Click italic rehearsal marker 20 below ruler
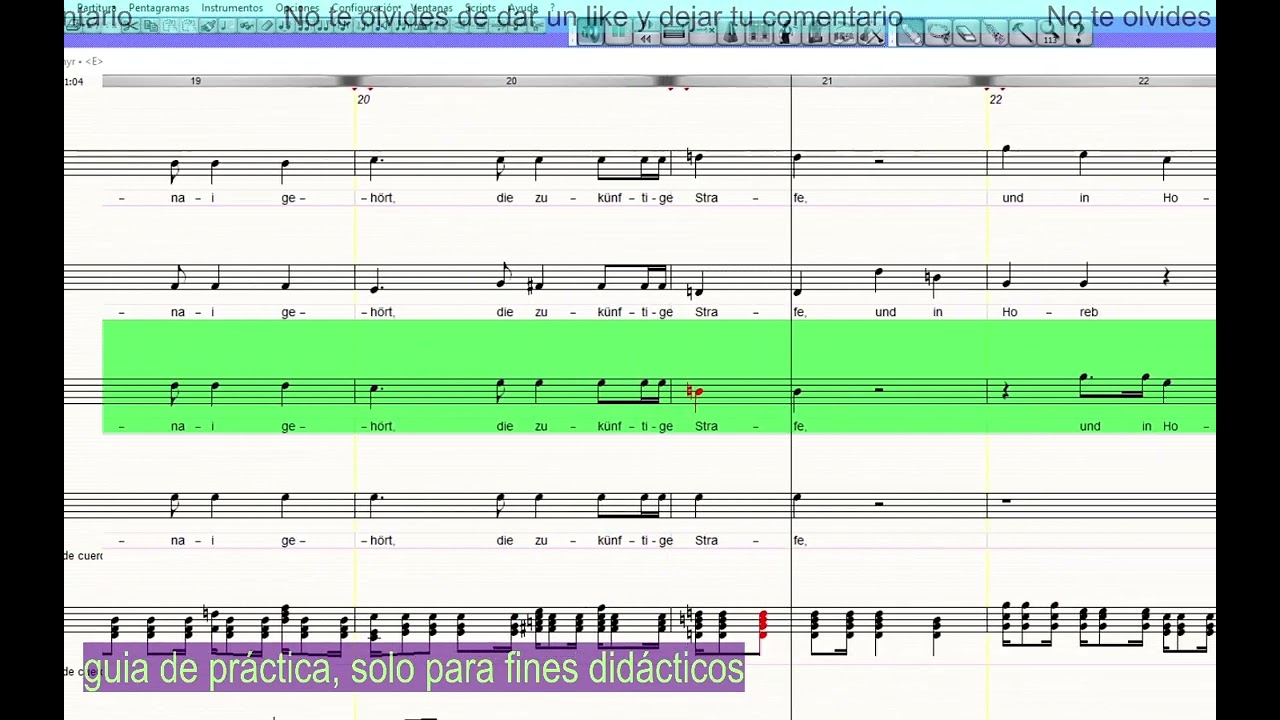Screen dimensions: 1280x720 pyautogui.click(x=363, y=99)
